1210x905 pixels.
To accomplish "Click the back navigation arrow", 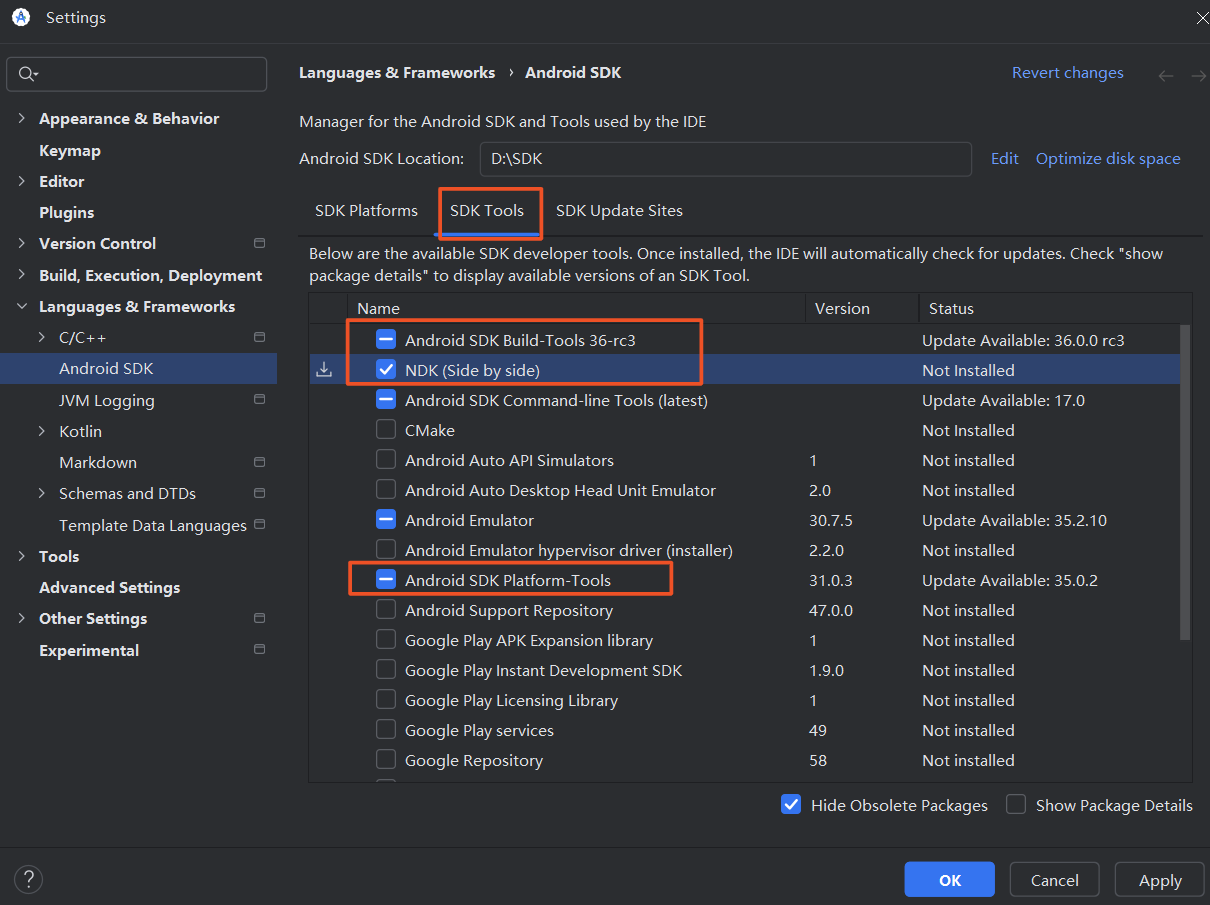I will tap(1165, 75).
